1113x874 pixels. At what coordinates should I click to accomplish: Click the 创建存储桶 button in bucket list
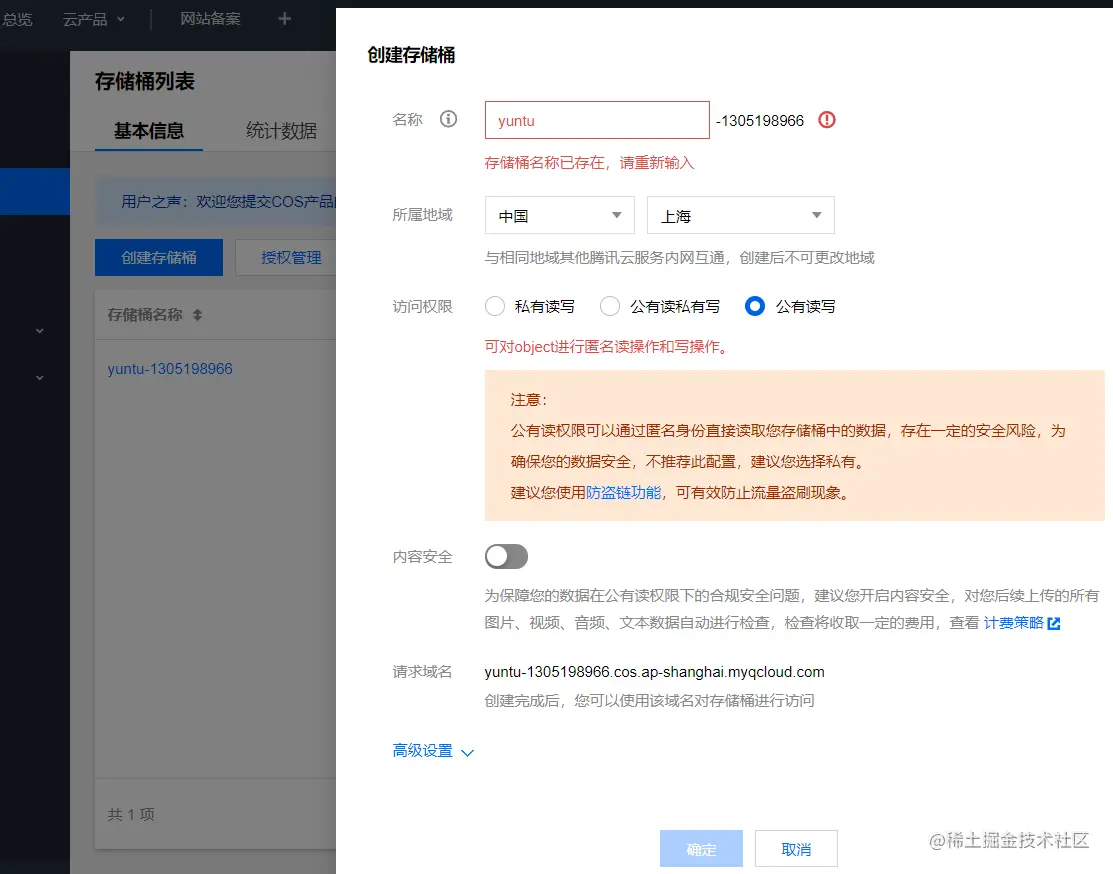159,257
